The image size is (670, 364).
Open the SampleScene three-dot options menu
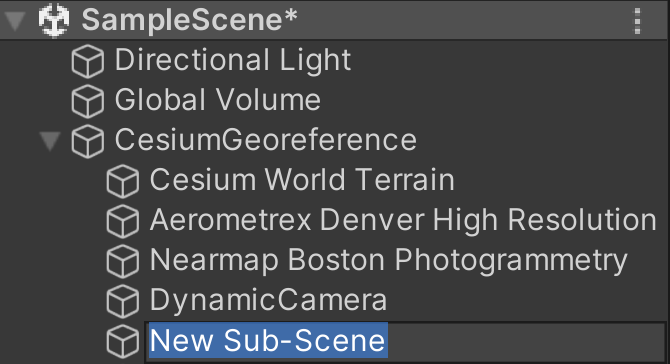coord(637,21)
